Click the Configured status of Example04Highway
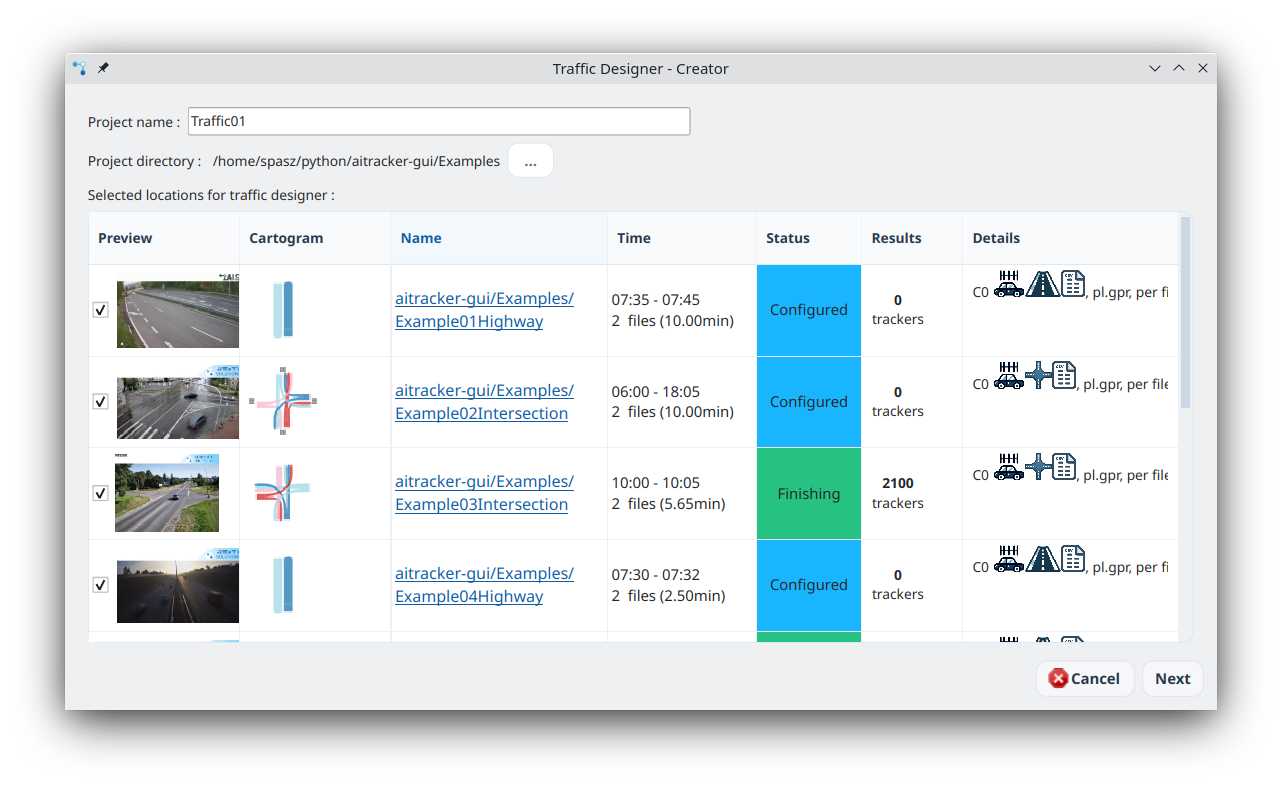 (809, 585)
